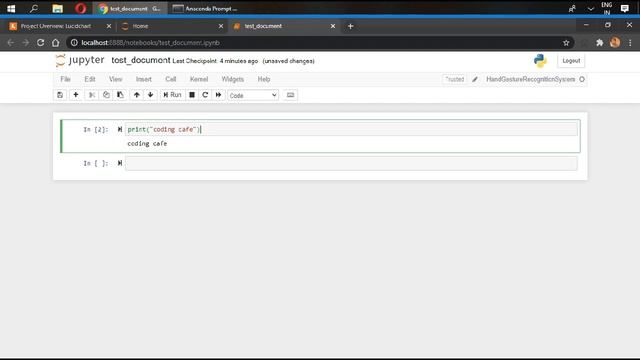Open Windows search from the taskbar
Image resolution: width=640 pixels, height=360 pixels.
click(x=34, y=8)
